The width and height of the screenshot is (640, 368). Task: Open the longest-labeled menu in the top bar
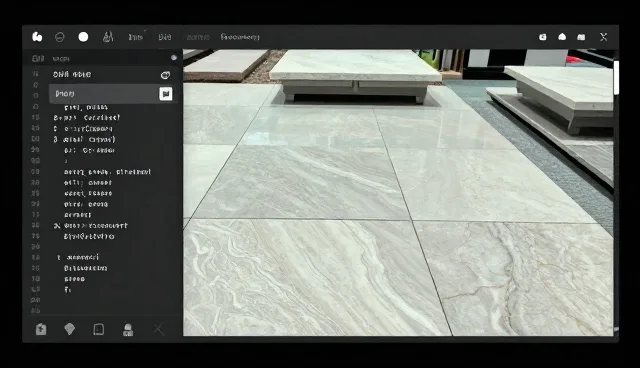coord(240,37)
